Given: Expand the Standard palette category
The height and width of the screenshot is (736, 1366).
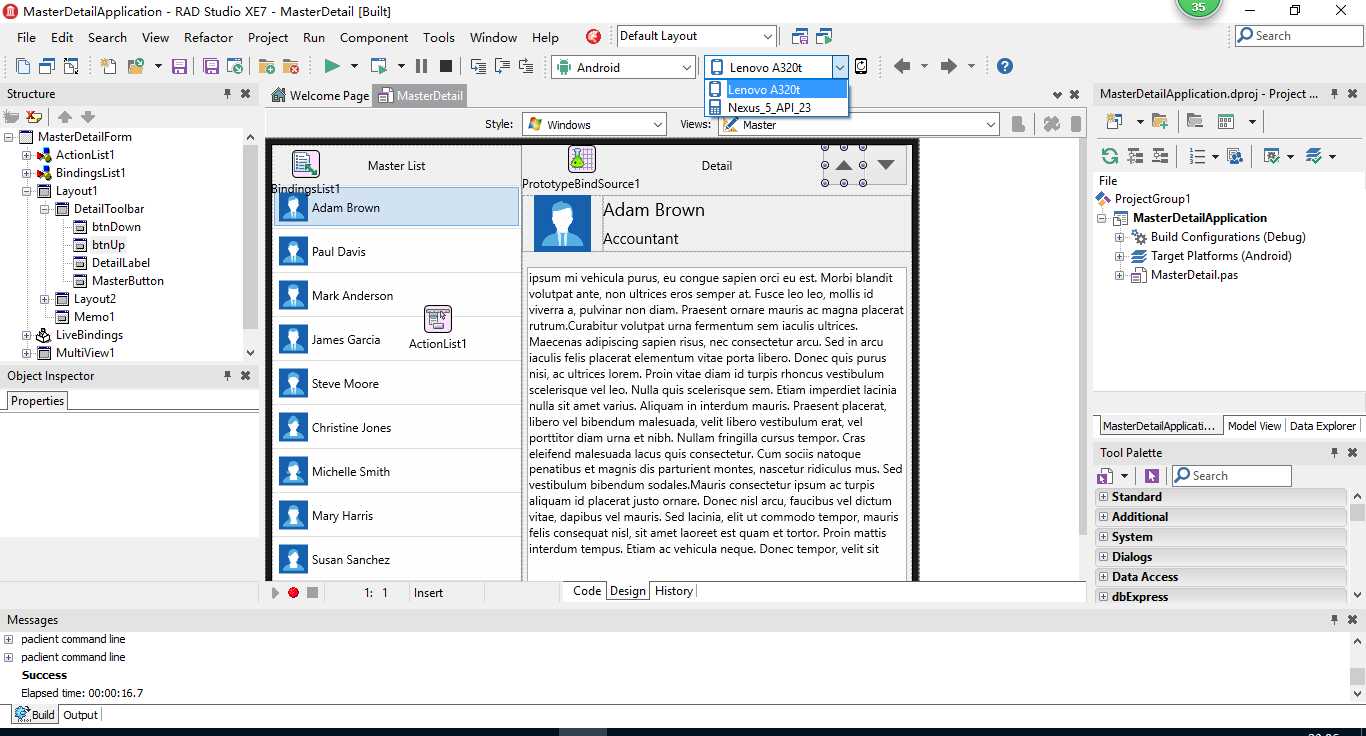Looking at the screenshot, I should point(1104,497).
